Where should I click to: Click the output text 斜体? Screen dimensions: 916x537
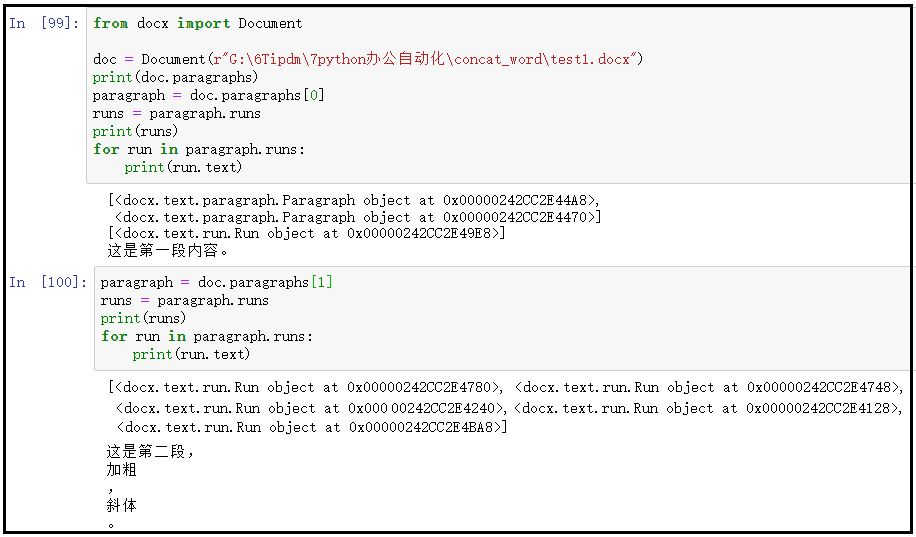(x=122, y=505)
